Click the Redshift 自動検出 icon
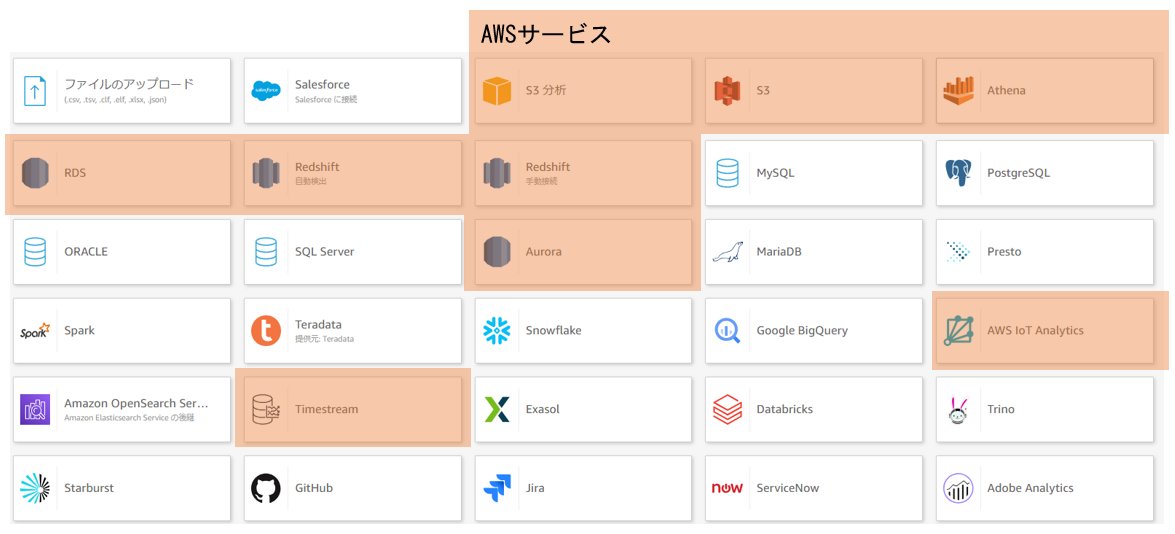1175x534 pixels. point(265,173)
